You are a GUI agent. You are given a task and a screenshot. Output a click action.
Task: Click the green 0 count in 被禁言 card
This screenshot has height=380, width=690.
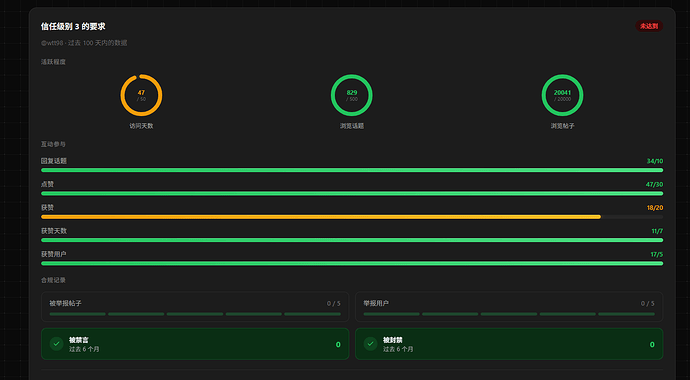(x=338, y=344)
